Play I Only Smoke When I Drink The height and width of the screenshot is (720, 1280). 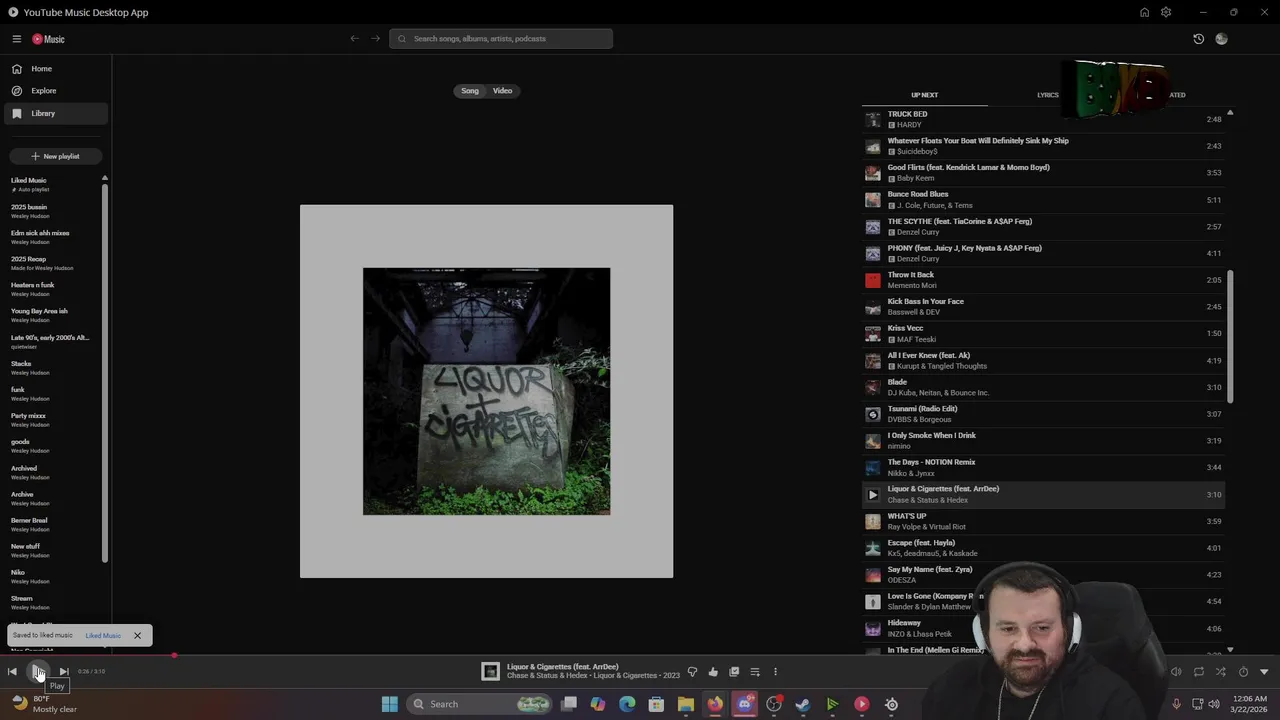click(x=1043, y=441)
